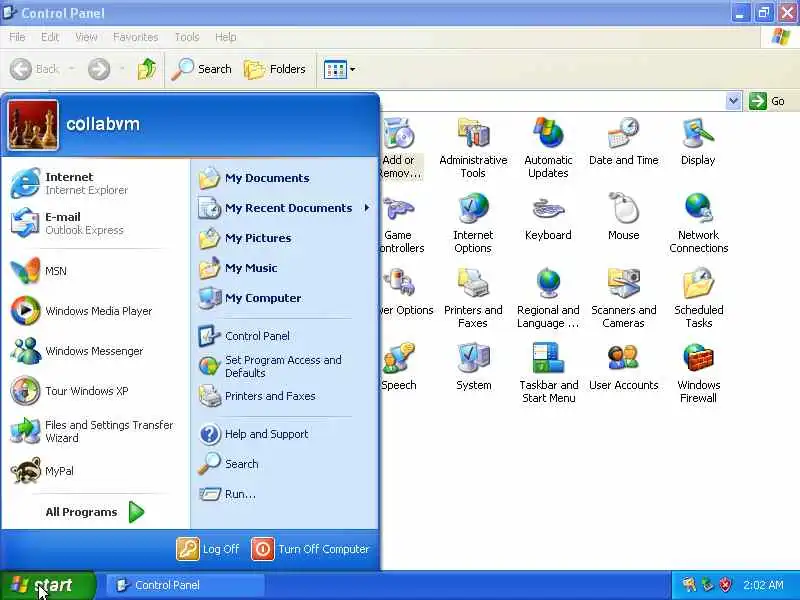Open the Tools menu
The image size is (800, 600).
[x=187, y=37]
